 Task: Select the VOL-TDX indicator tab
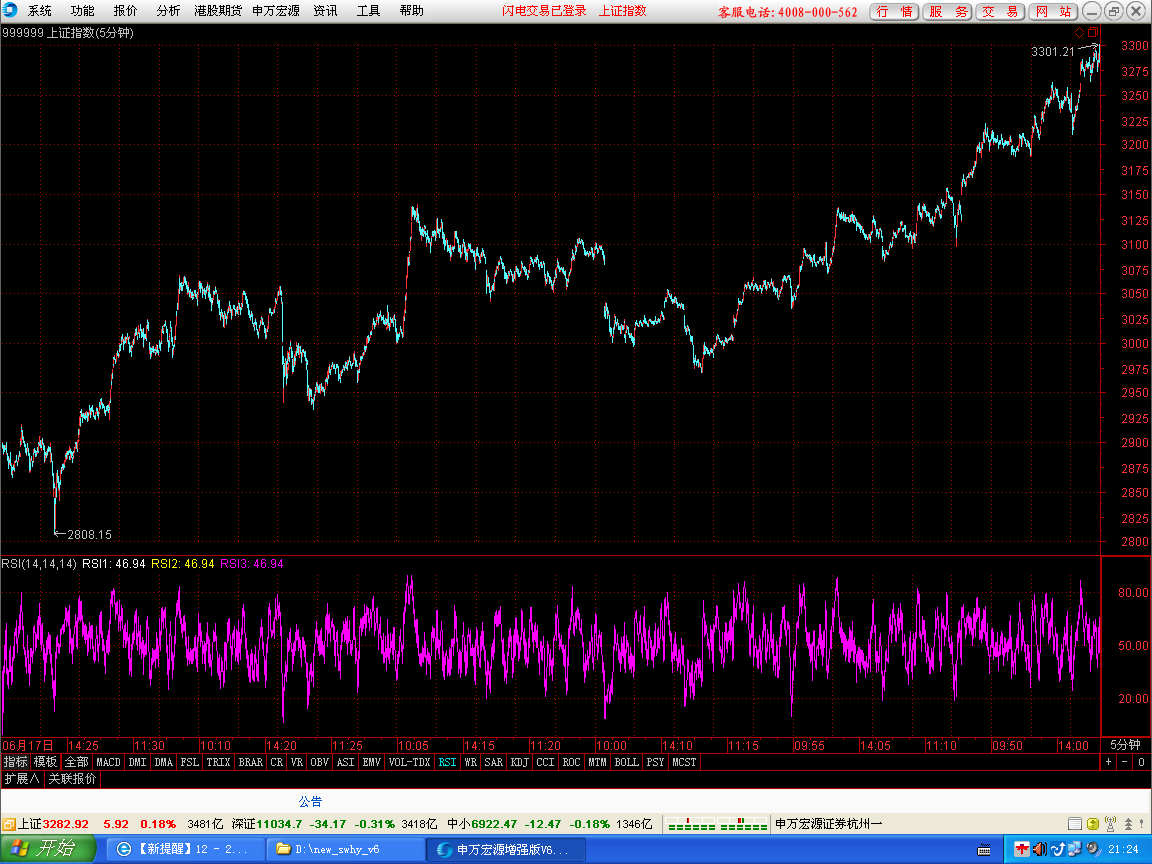409,762
